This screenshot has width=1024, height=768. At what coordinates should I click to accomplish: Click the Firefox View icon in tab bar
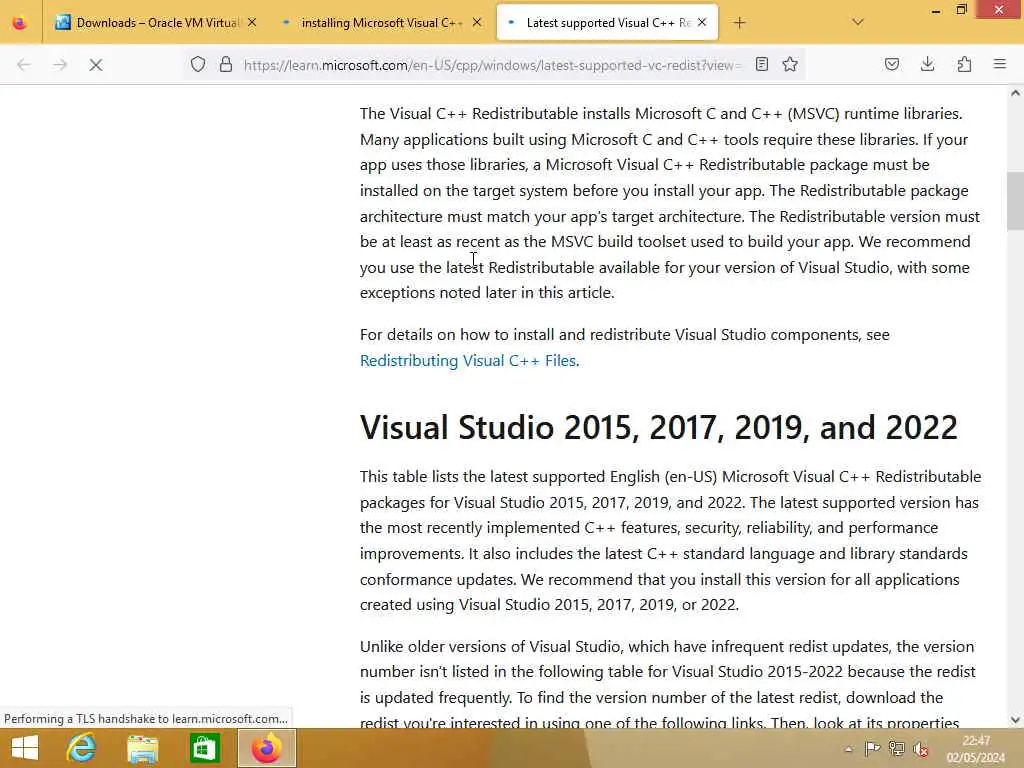point(20,23)
